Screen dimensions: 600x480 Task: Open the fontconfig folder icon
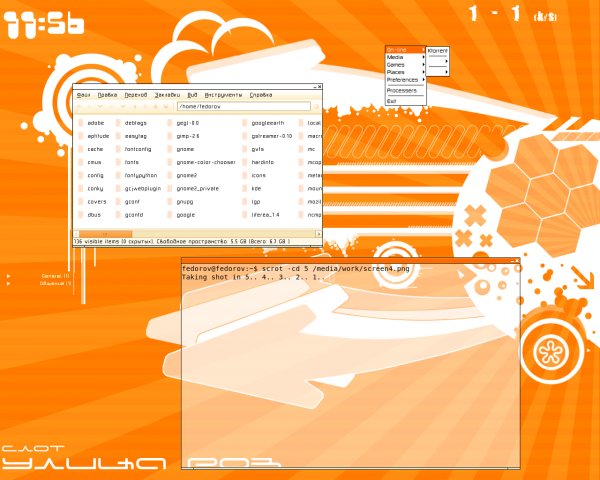[118, 149]
